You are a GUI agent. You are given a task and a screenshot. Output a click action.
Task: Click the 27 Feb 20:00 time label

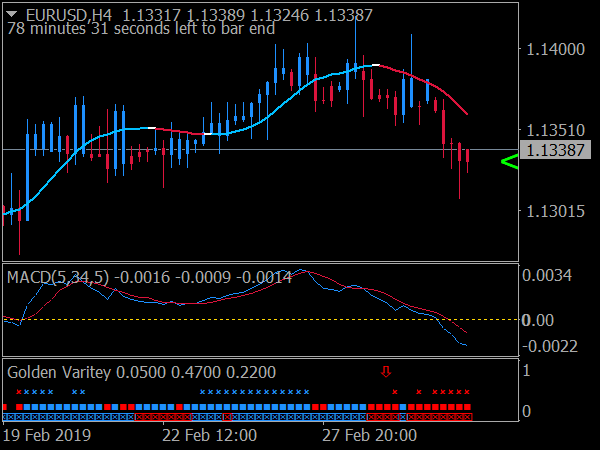(x=369, y=435)
